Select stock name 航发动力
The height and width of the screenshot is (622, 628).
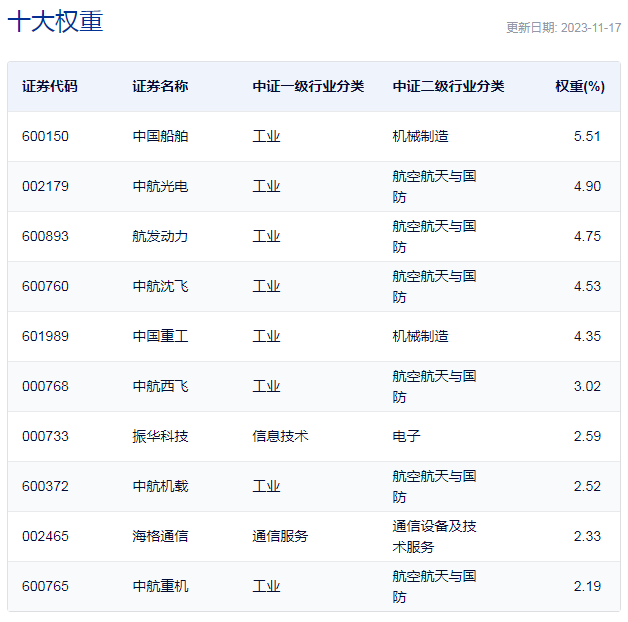160,236
